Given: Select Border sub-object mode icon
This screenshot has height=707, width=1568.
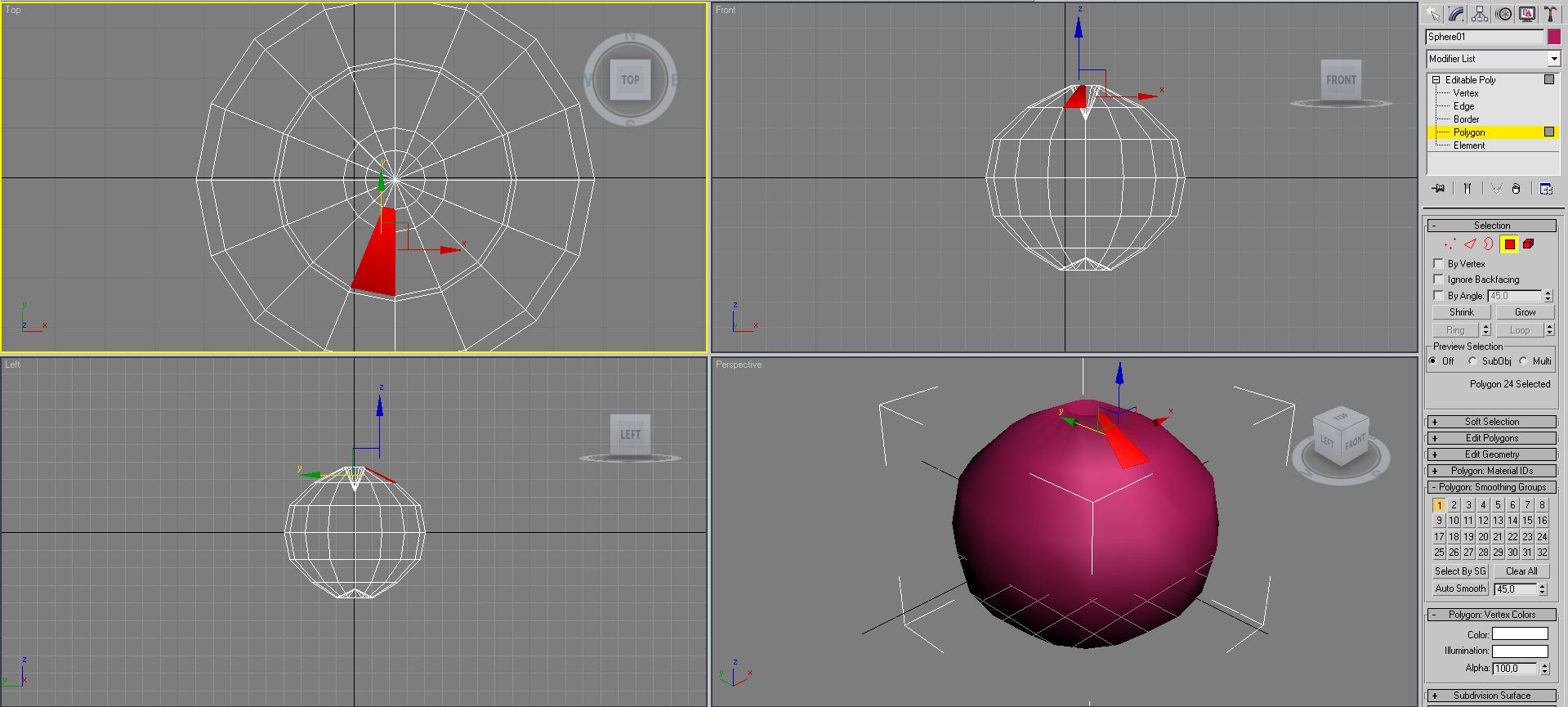Looking at the screenshot, I should click(x=1489, y=244).
